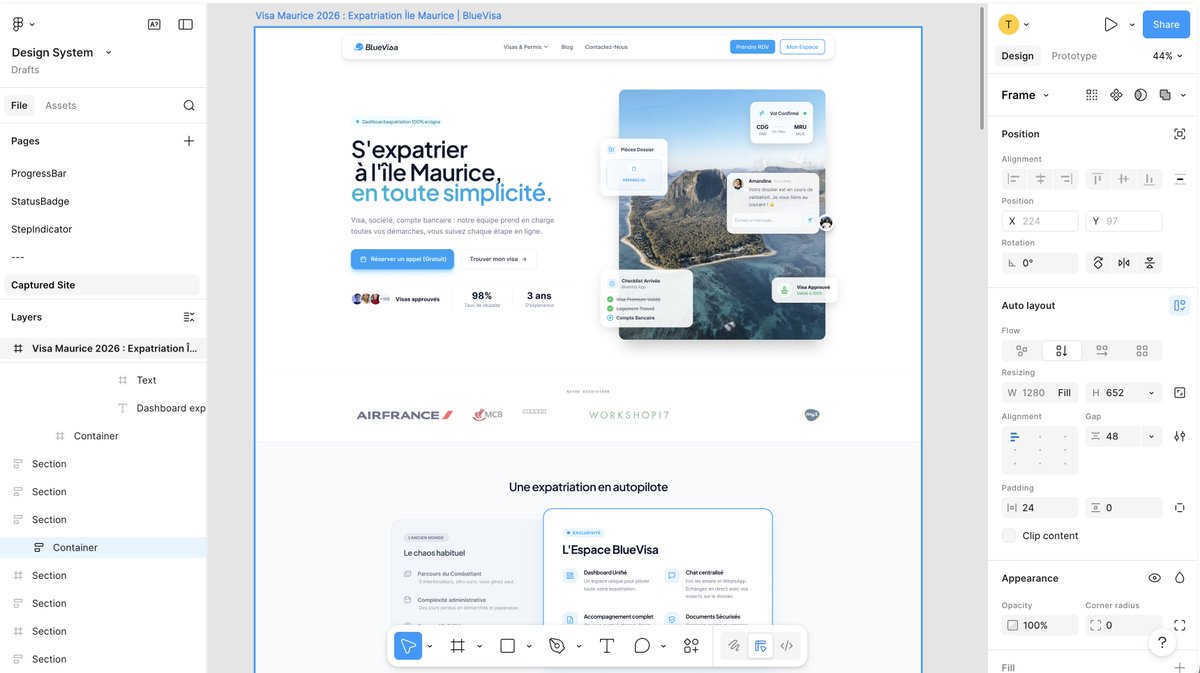Open boolean operations chevron beside Frame icons
1200x673 pixels.
click(x=1182, y=95)
